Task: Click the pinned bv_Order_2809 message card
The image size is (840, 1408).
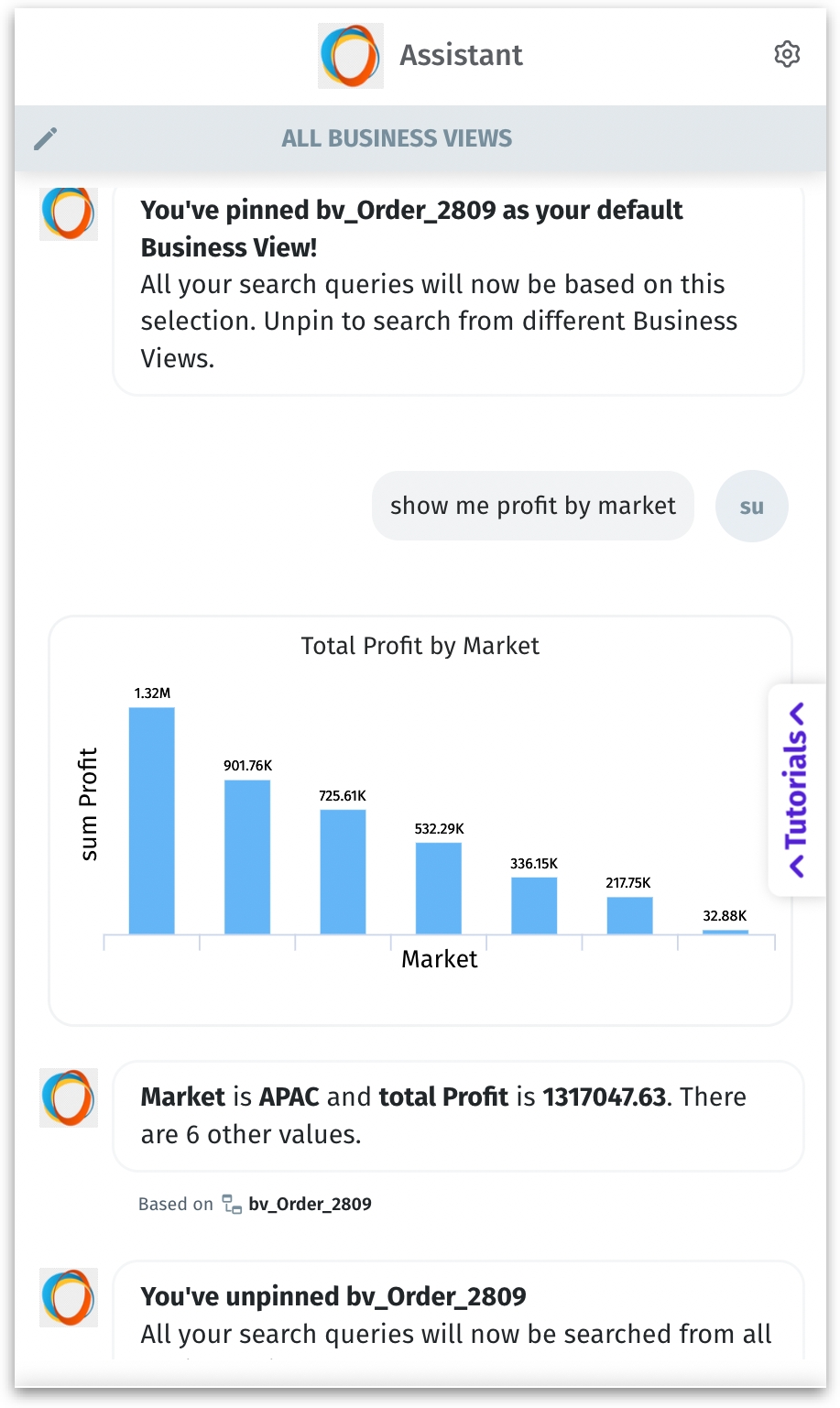Action: point(458,286)
